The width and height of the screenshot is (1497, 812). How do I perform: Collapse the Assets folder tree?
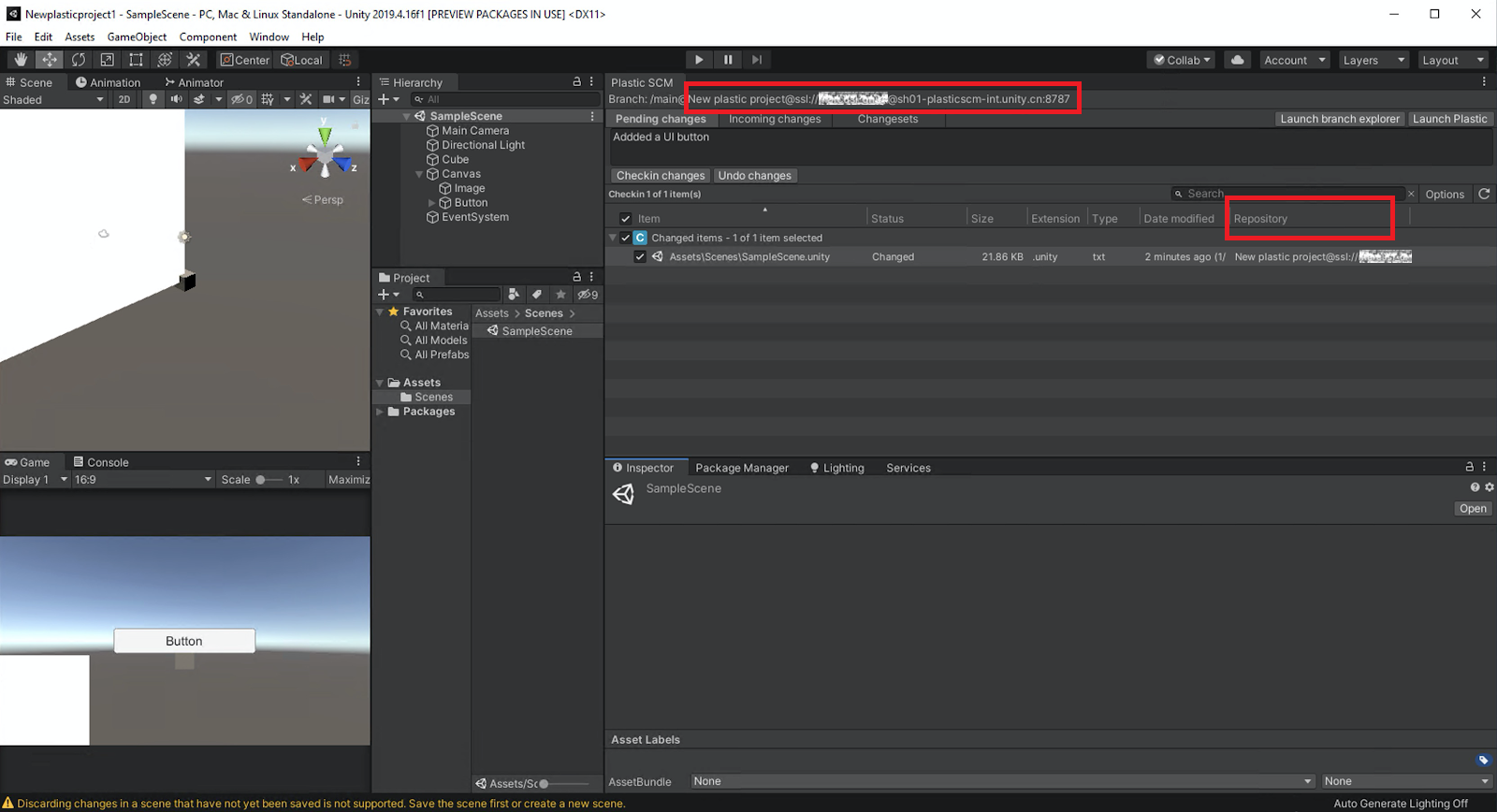click(x=380, y=383)
